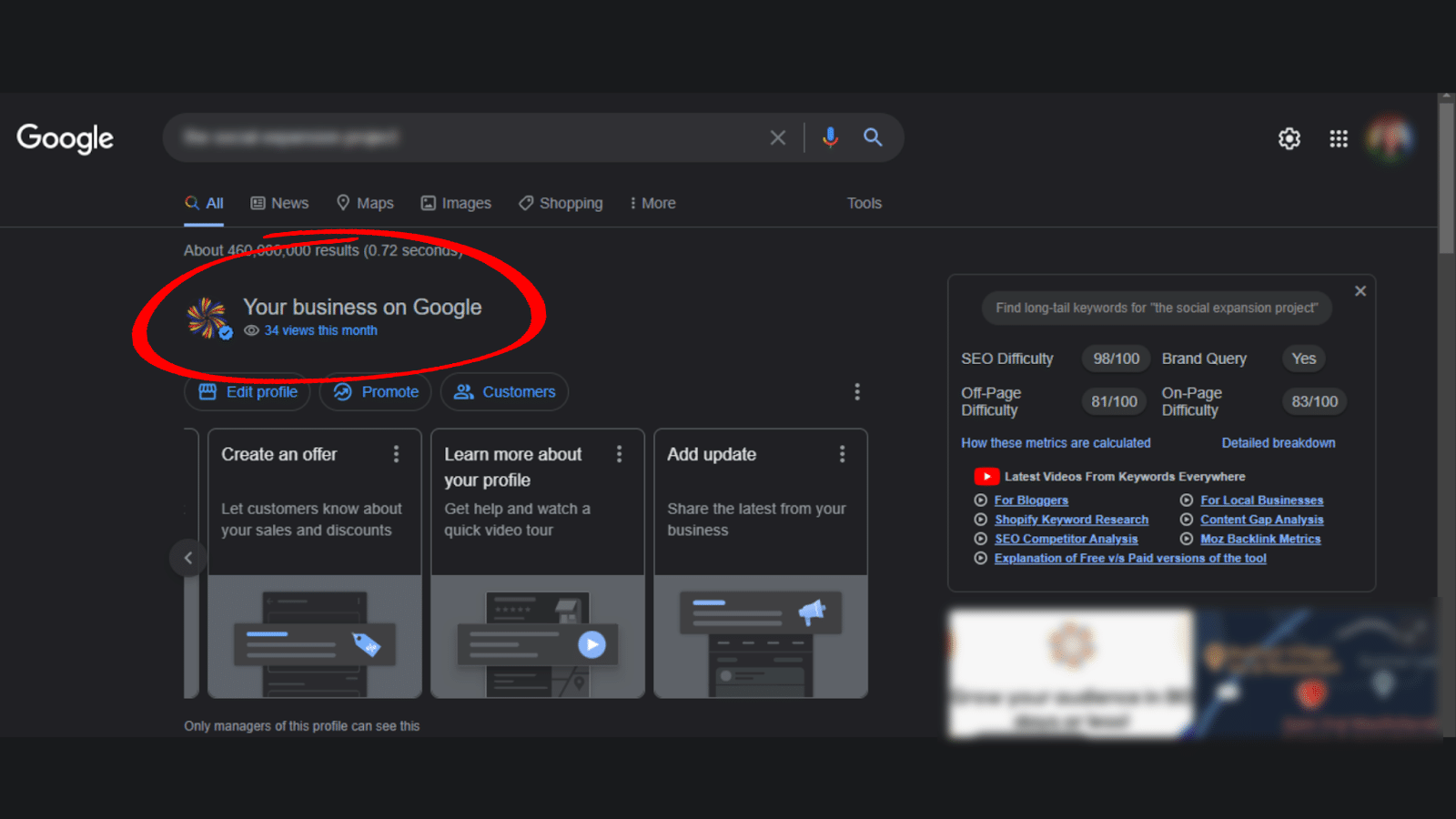Click 34 views this month link
The height and width of the screenshot is (819, 1456).
320,330
